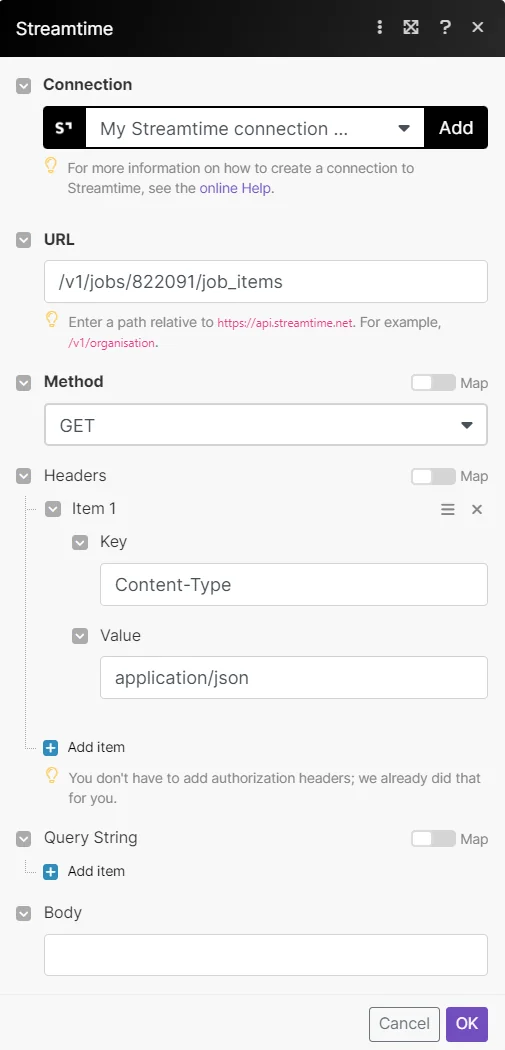Remove header Item 1 with the X icon
Screen dimensions: 505x1050
click(477, 510)
